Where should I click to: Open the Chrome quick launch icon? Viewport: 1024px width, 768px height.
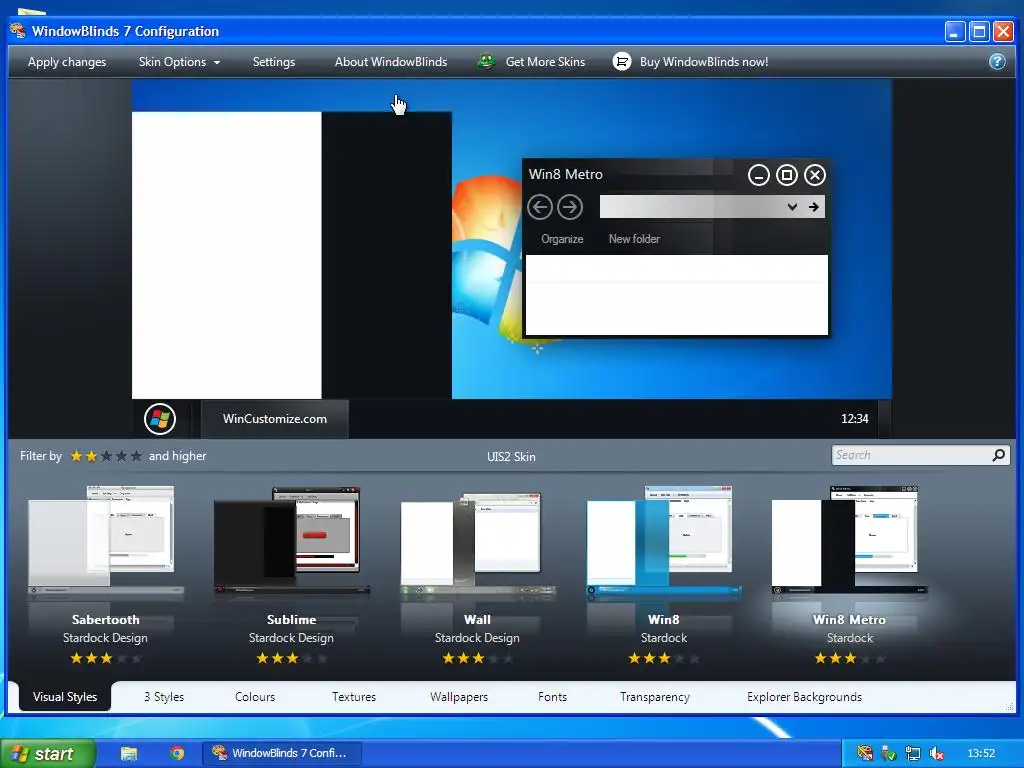point(176,753)
